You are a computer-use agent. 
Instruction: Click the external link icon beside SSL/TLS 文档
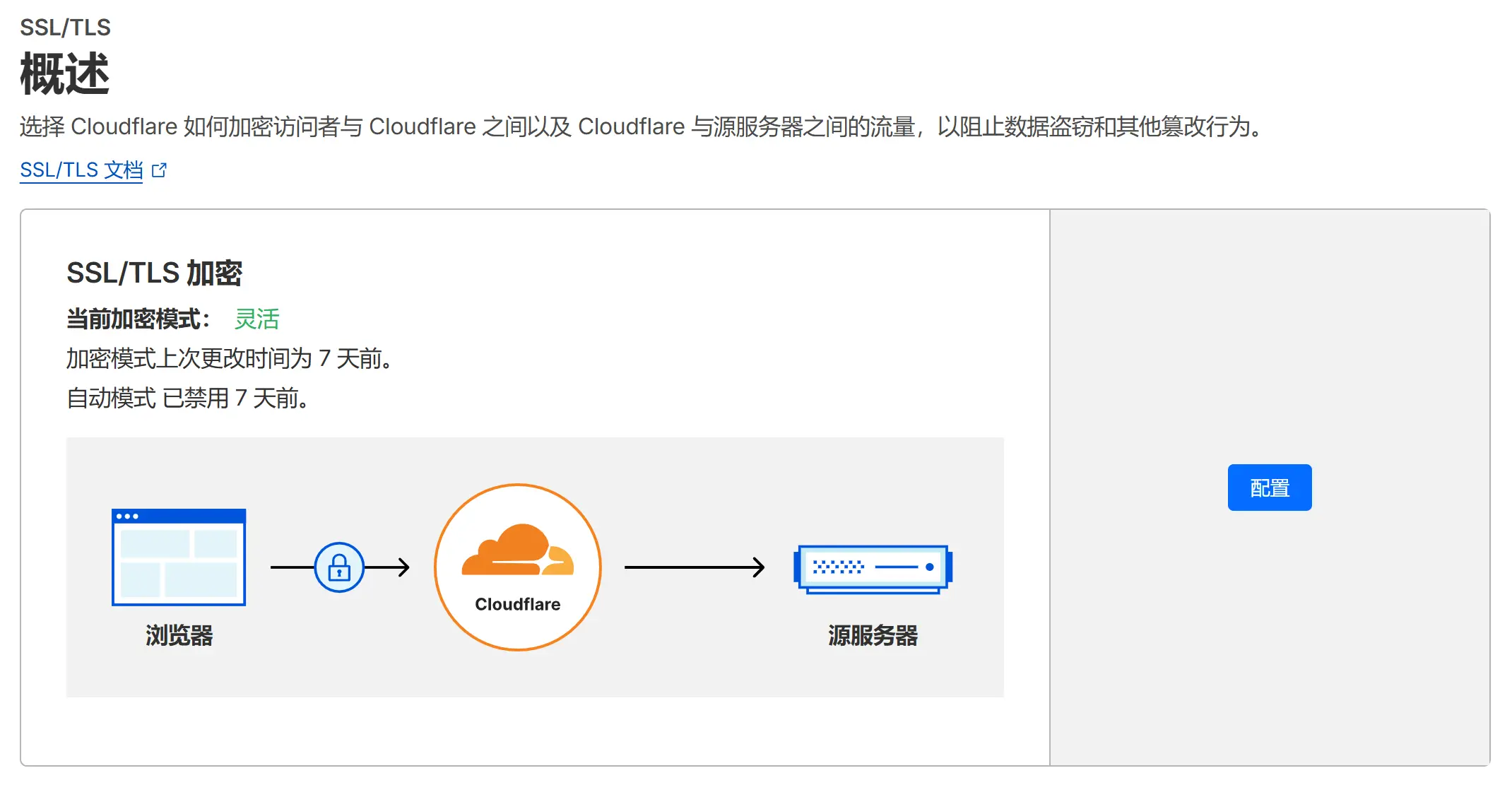coord(160,170)
